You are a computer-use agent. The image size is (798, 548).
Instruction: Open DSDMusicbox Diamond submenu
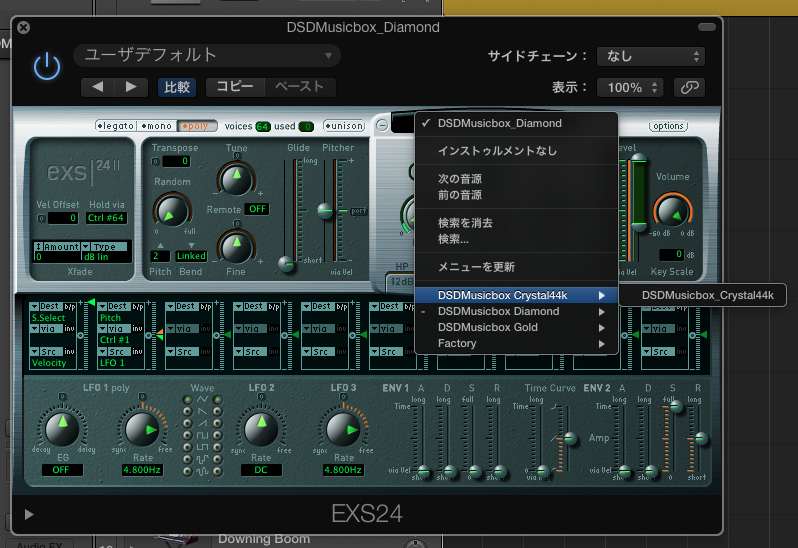point(516,311)
